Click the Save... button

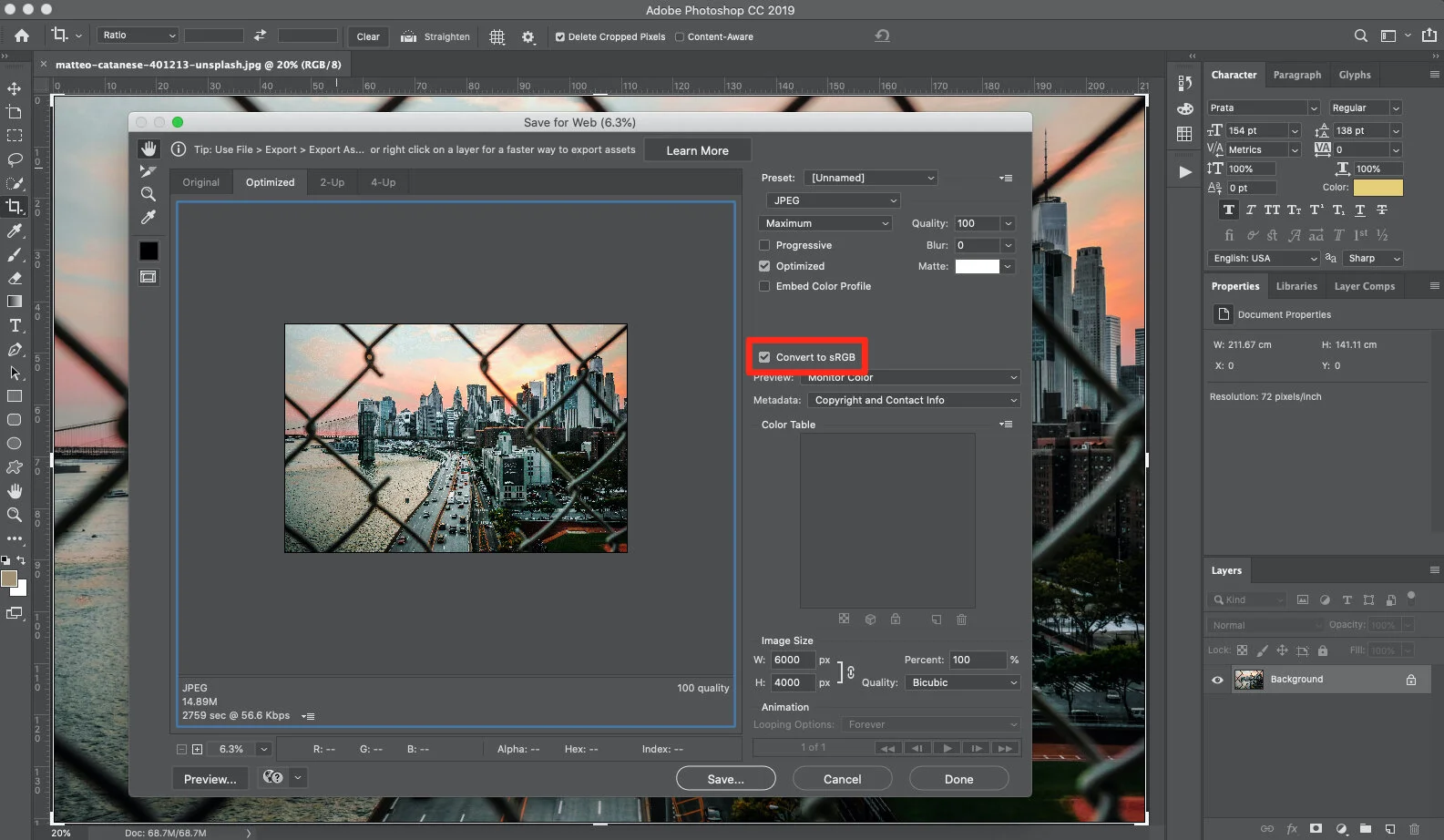[726, 779]
